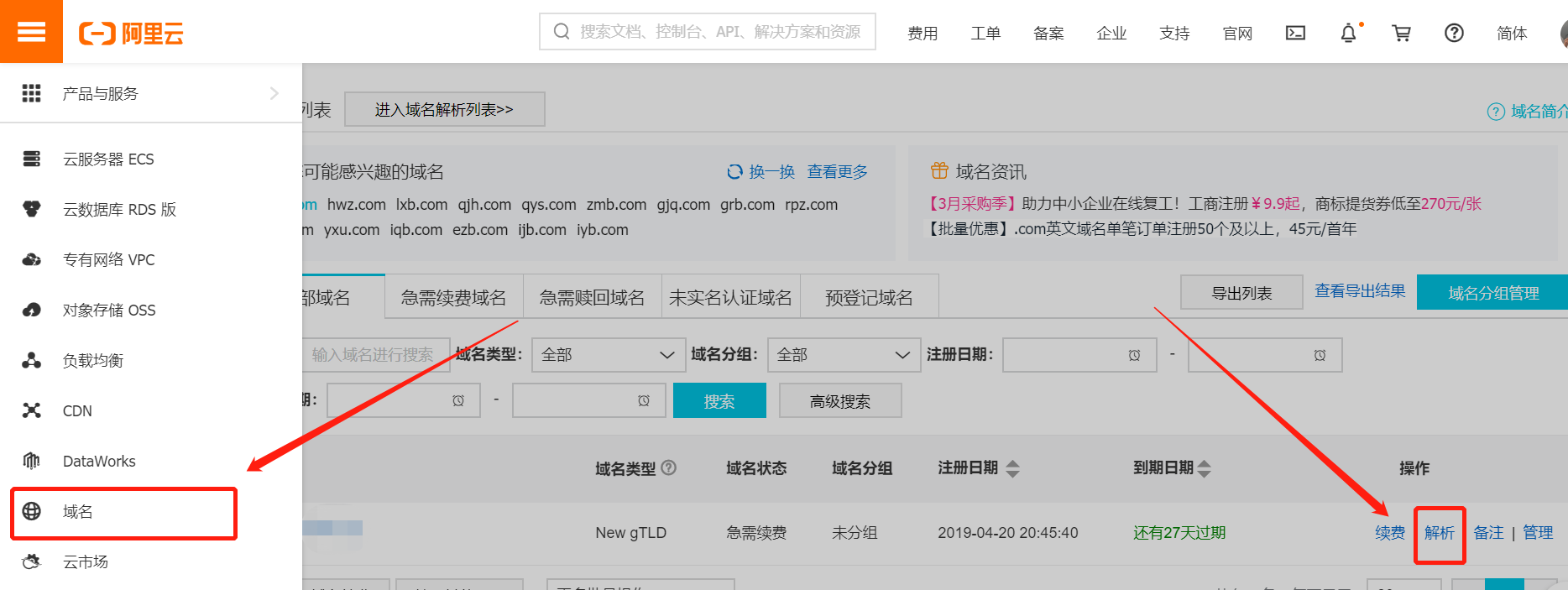Open the CDN icon in sidebar

[32, 410]
